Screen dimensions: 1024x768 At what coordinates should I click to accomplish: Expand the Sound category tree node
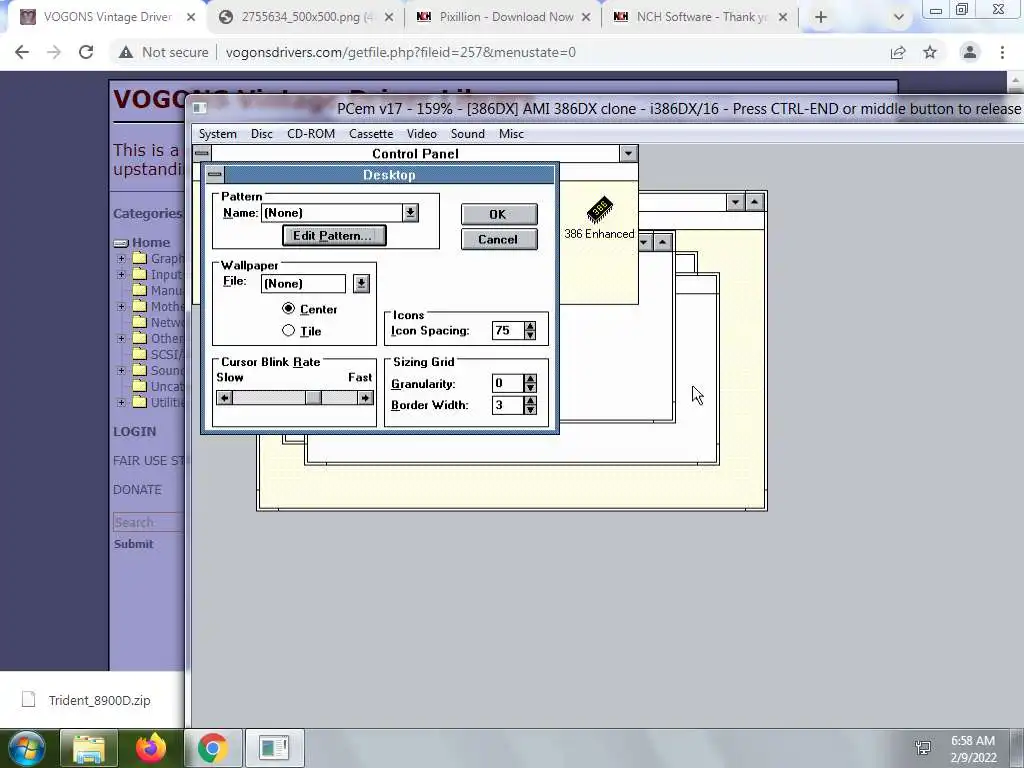[x=121, y=370]
